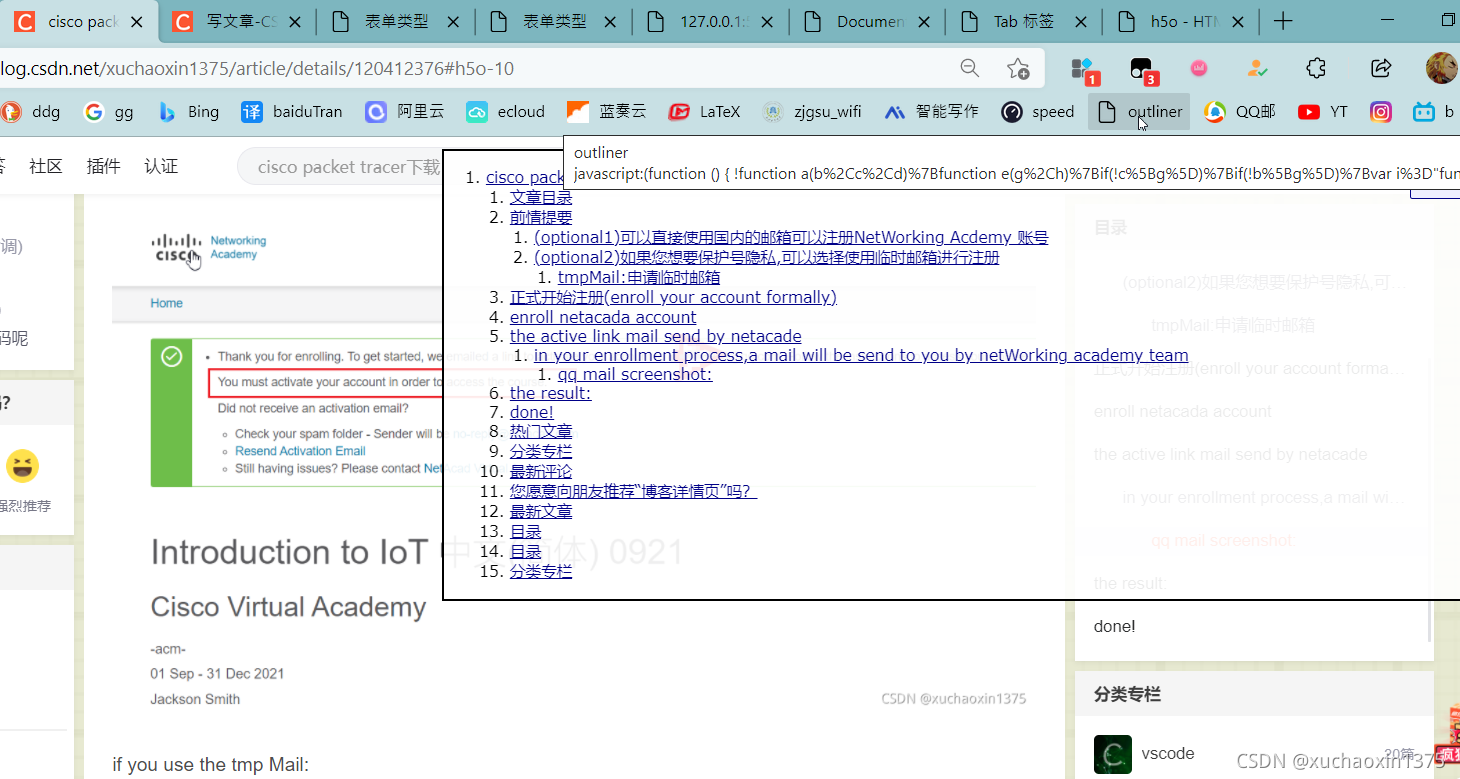This screenshot has height=779, width=1460.
Task: Open the zjgsu_wifi bookmark
Action: 812,112
